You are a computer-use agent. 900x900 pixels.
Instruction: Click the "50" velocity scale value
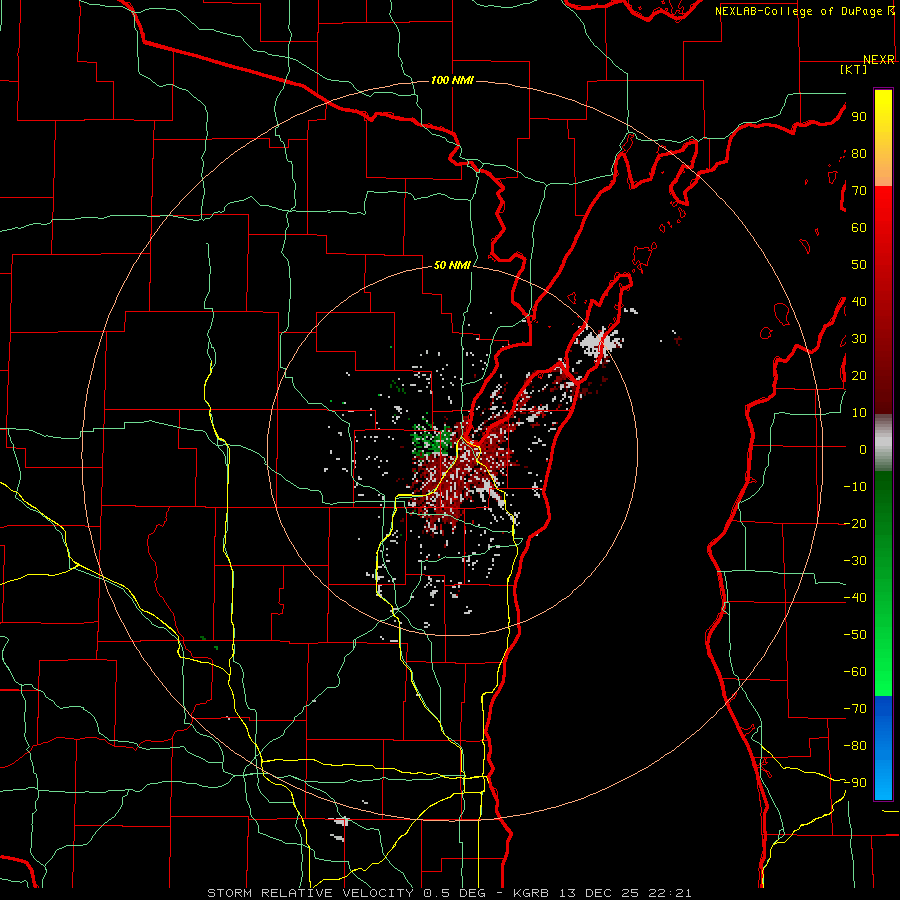[x=859, y=265]
